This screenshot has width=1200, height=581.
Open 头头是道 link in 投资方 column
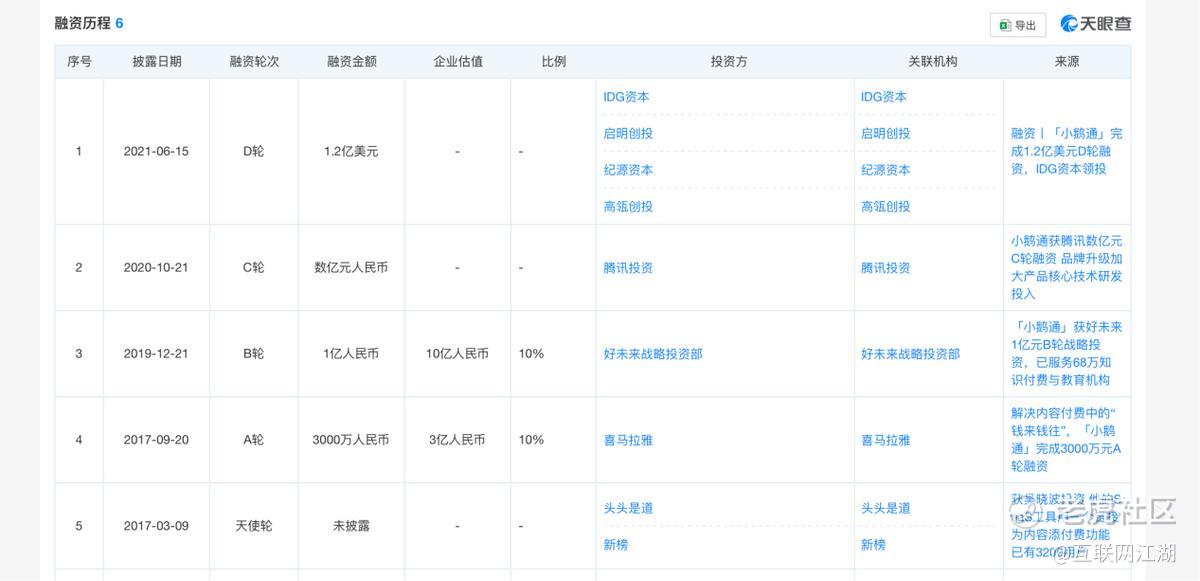628,508
